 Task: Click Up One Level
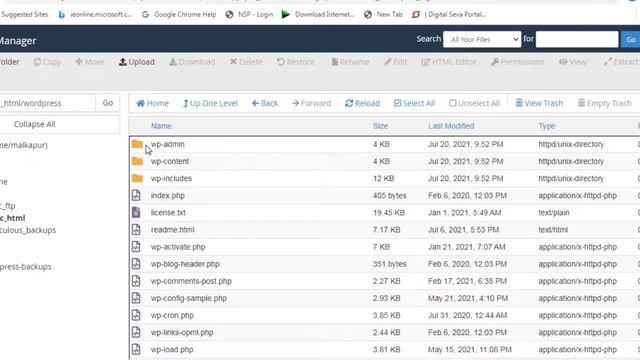(x=210, y=103)
